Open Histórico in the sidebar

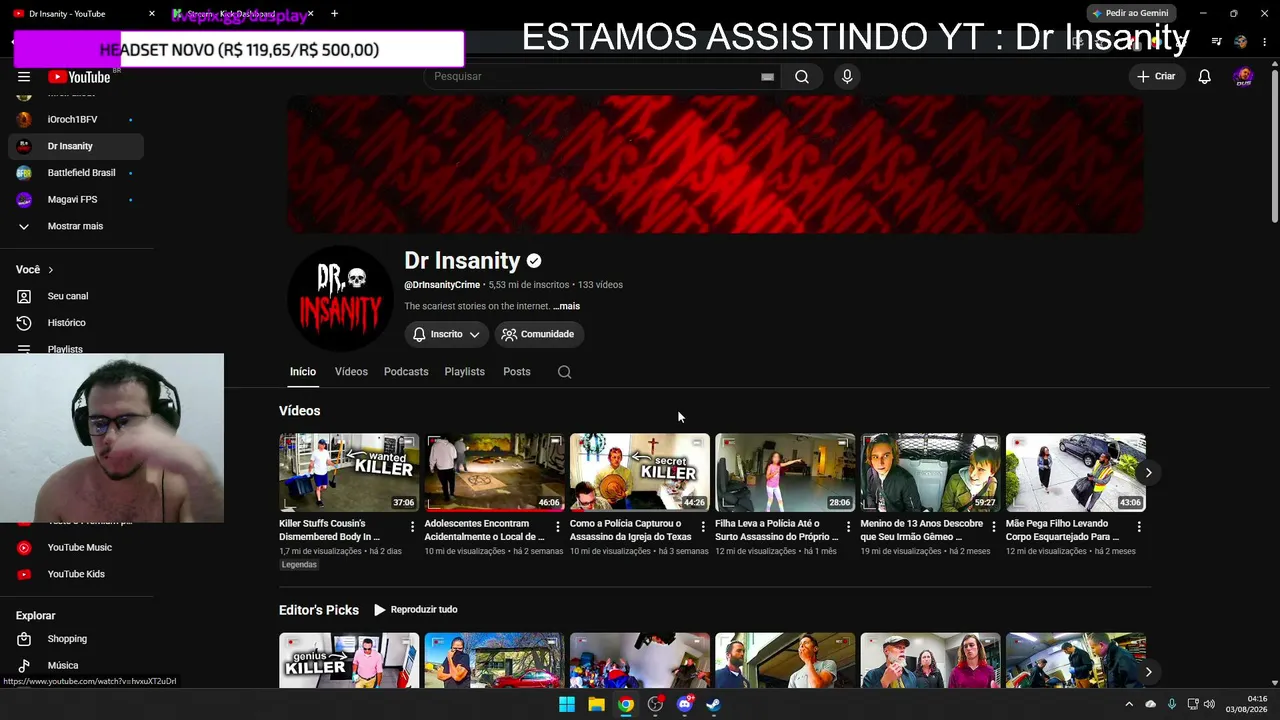pyautogui.click(x=76, y=323)
